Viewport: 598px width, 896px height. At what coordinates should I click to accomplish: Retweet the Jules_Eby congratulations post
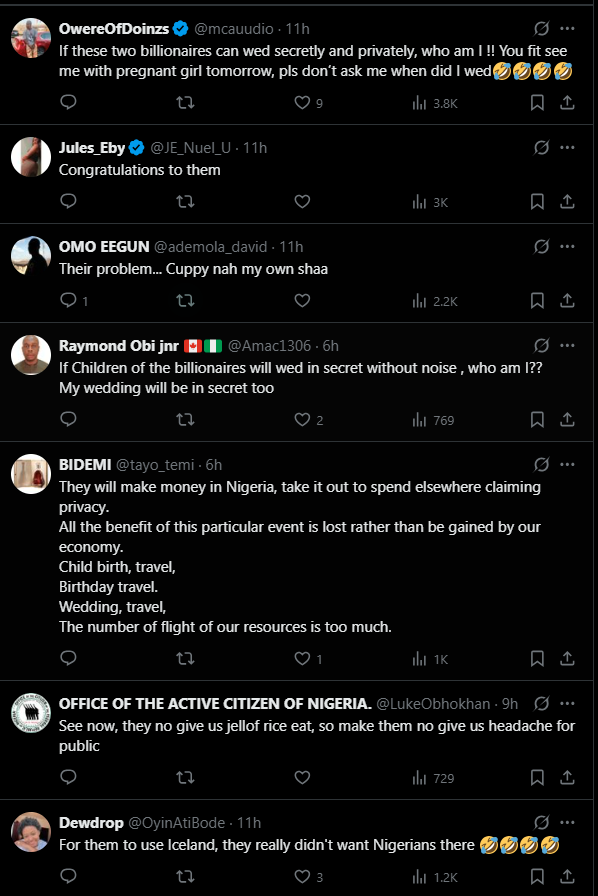(x=185, y=201)
